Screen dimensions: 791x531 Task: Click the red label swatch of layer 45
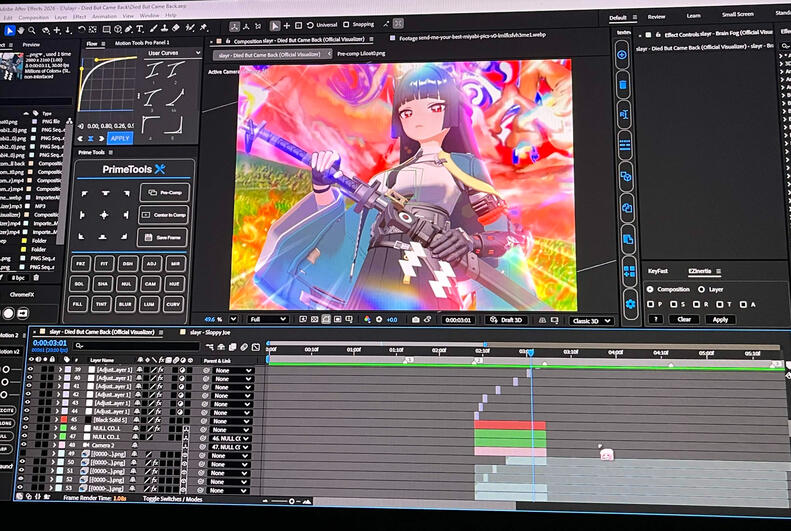tap(64, 420)
